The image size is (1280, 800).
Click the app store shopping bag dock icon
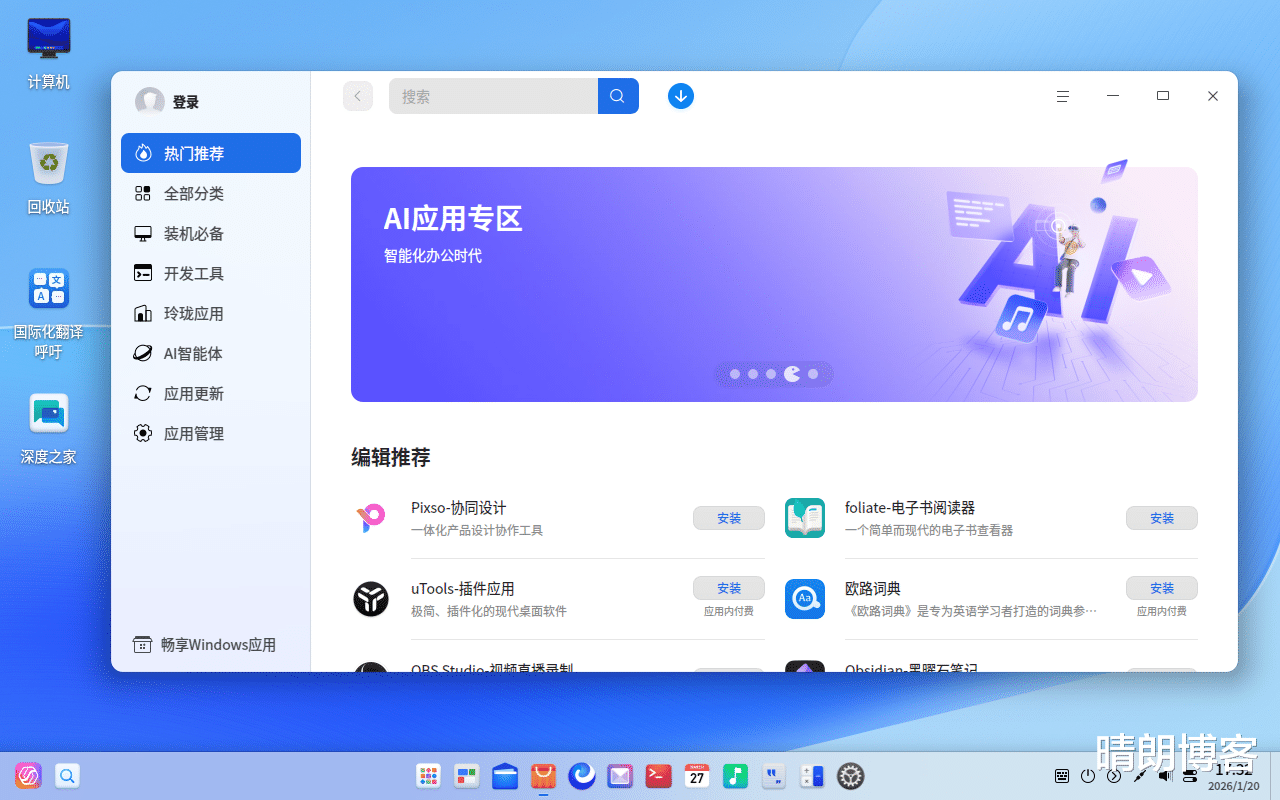point(543,775)
